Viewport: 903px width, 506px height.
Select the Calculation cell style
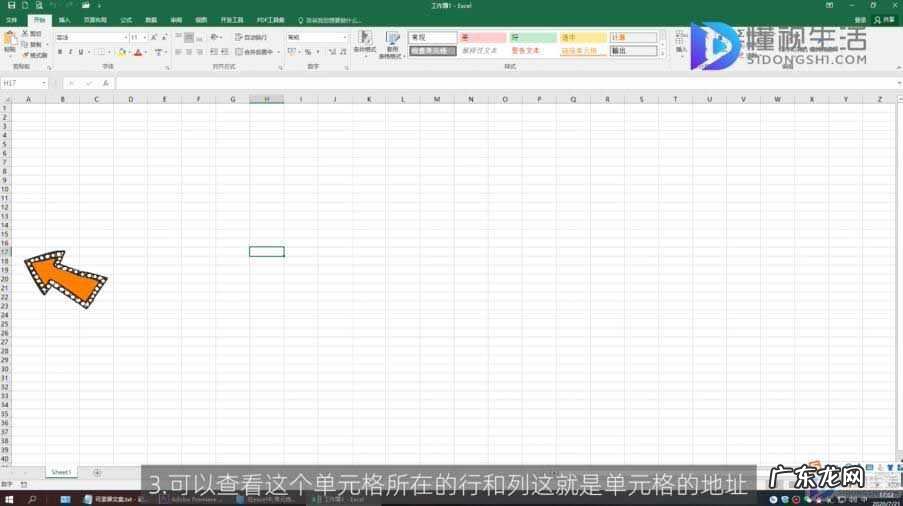pos(633,37)
